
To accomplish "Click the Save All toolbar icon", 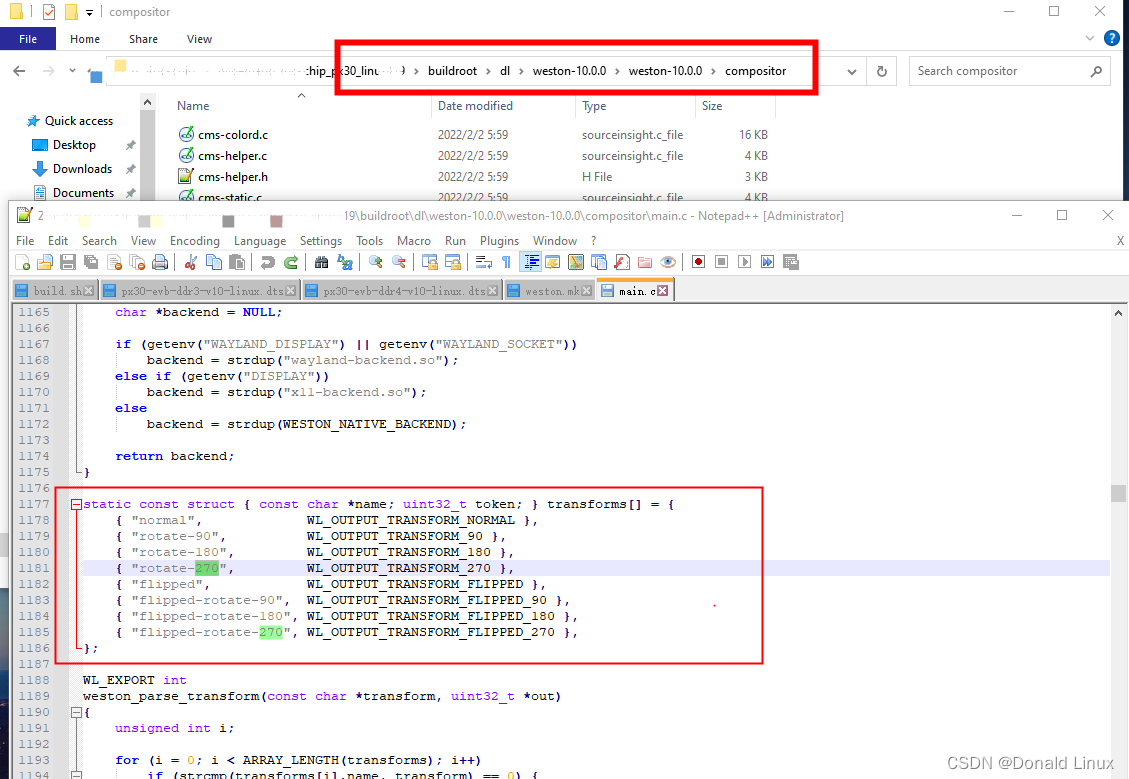I will click(92, 262).
